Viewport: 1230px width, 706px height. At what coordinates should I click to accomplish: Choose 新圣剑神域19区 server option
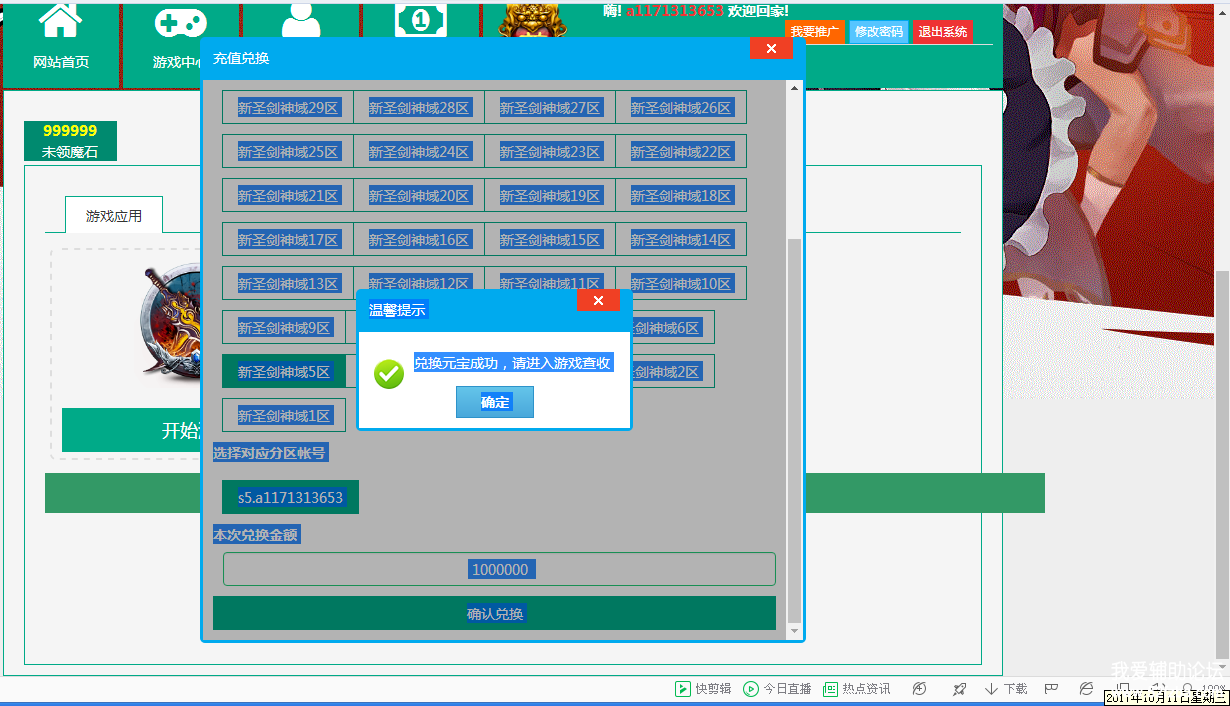tap(550, 196)
